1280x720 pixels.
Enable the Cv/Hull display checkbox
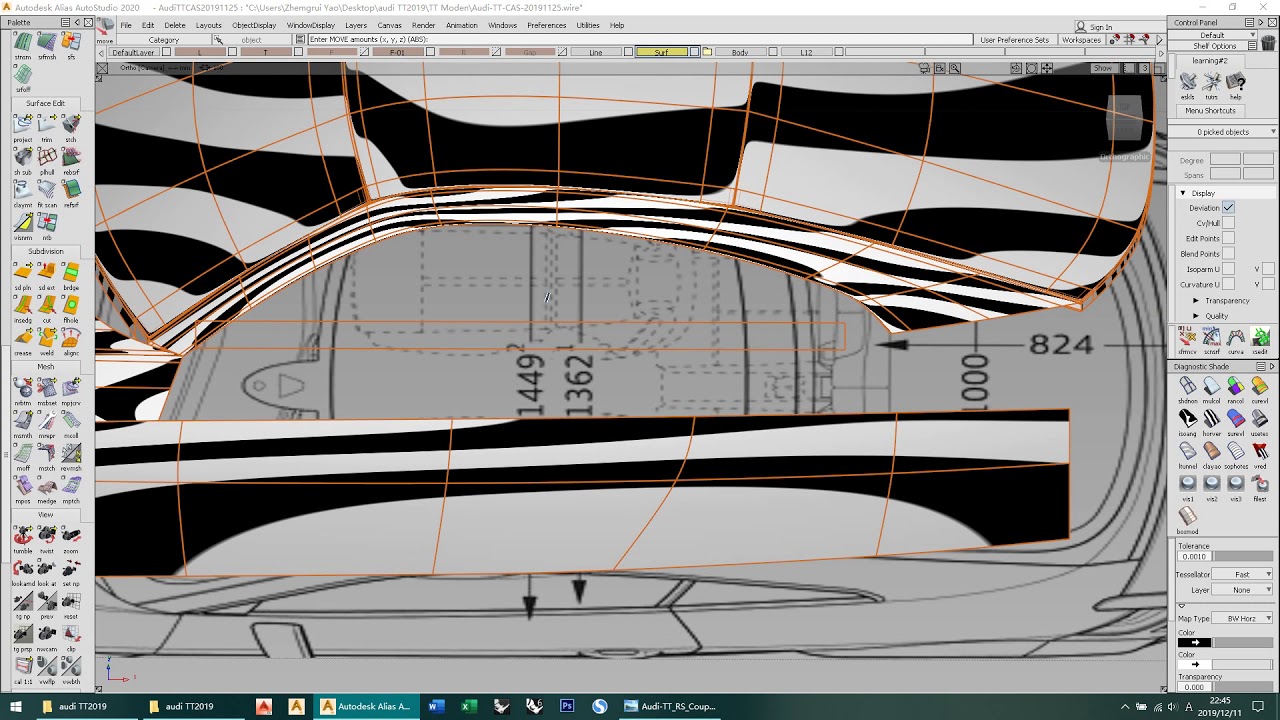[x=1228, y=223]
